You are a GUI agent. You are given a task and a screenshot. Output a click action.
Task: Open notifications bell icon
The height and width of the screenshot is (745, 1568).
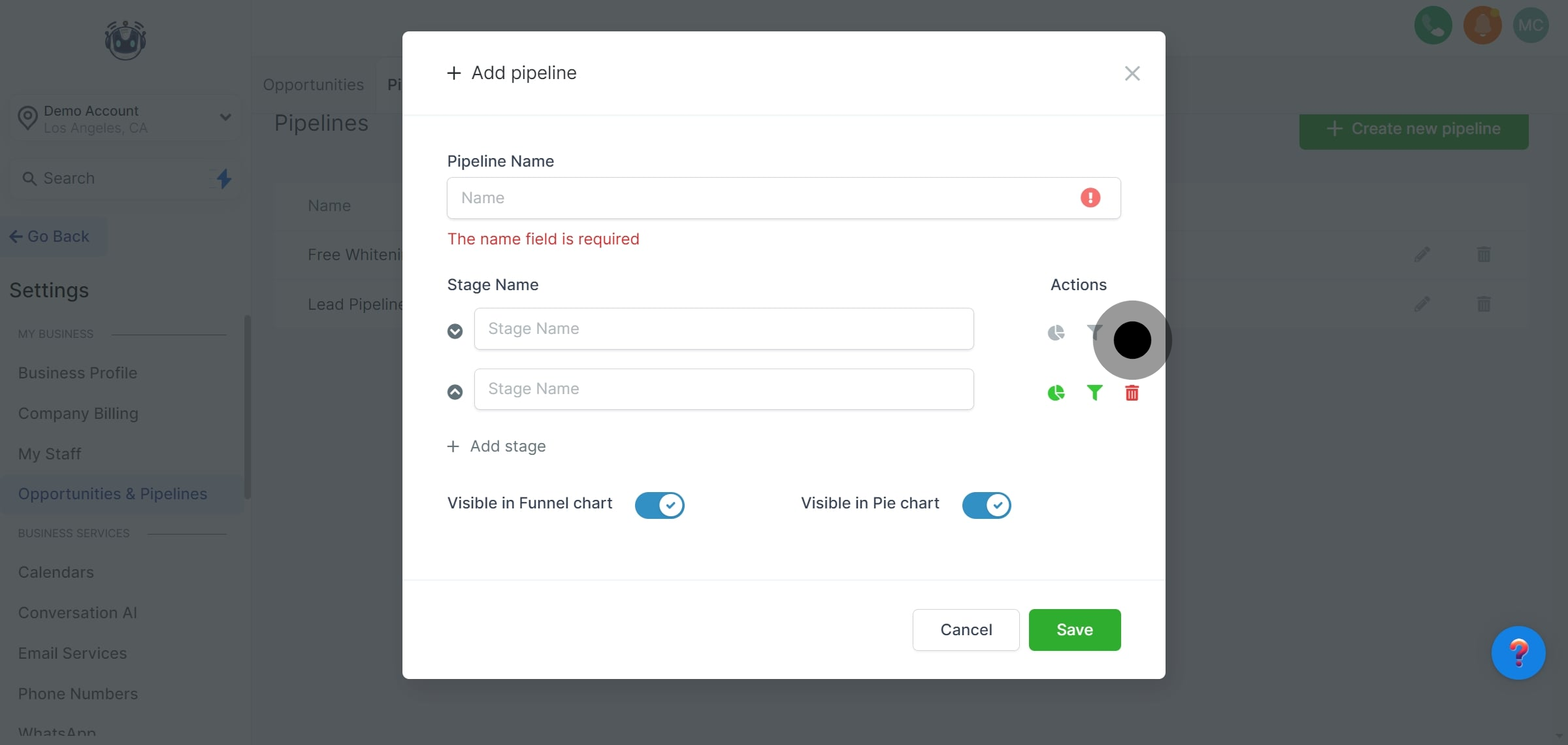(1482, 25)
